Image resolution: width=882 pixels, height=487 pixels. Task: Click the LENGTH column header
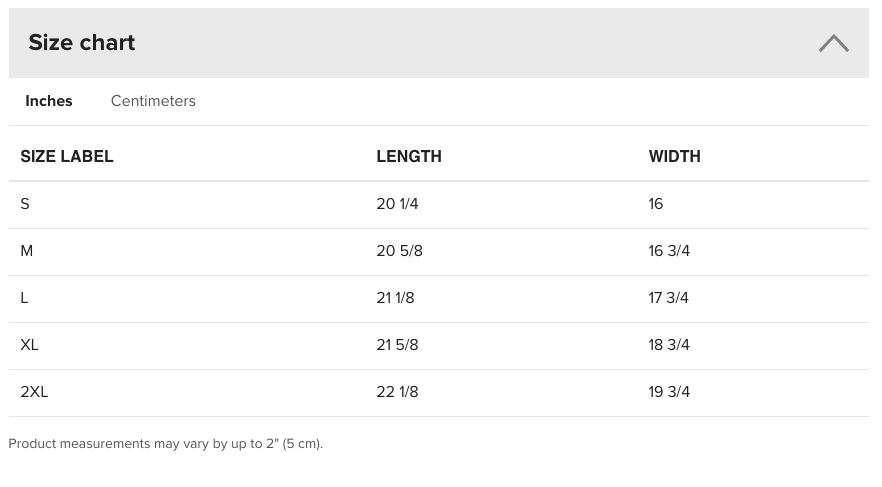click(x=409, y=156)
